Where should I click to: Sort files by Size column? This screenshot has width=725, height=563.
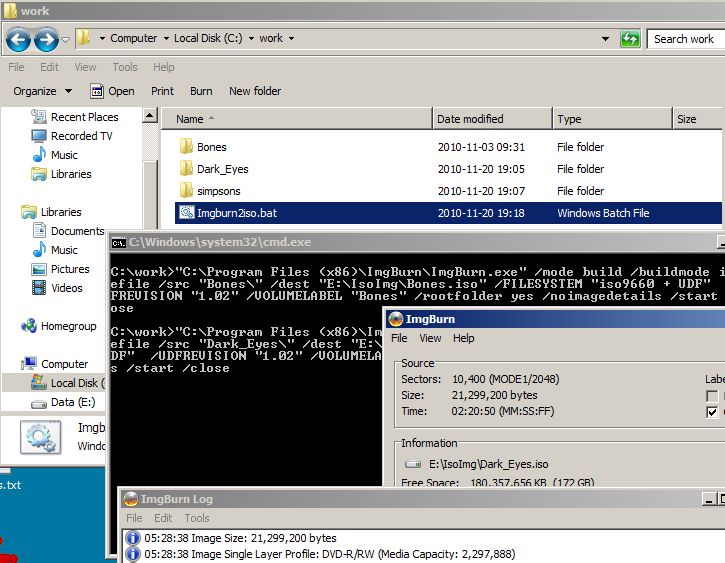click(x=699, y=119)
